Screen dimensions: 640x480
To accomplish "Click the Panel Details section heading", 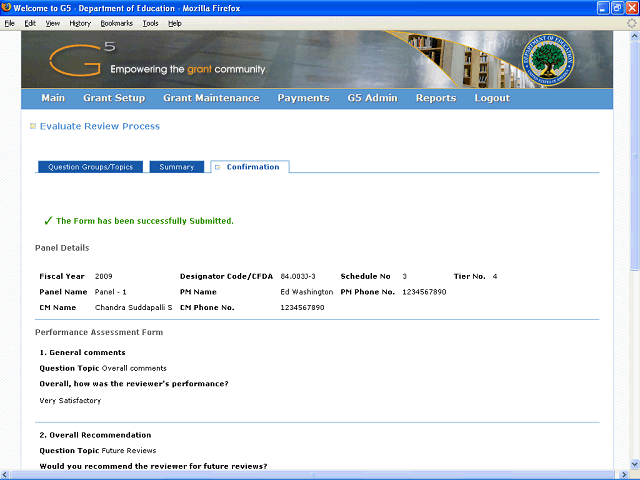I will coord(62,248).
